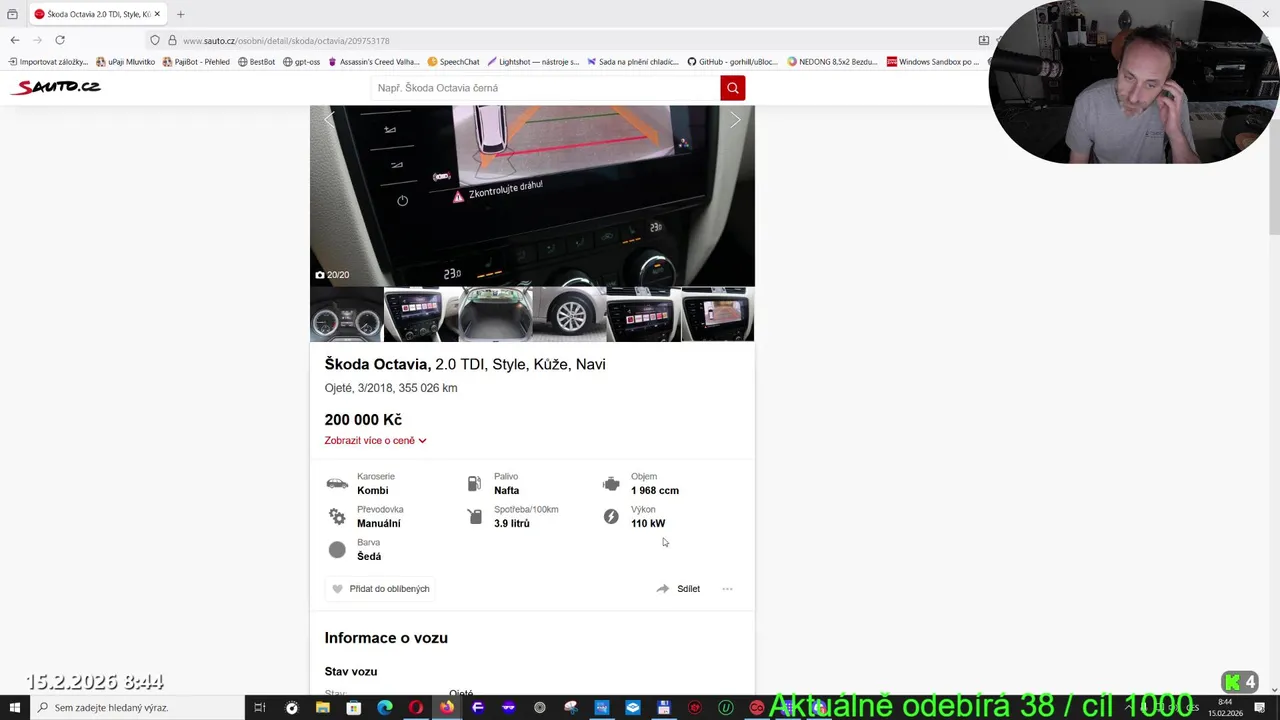Click the price 200 000 Kč
1280x720 pixels.
[363, 420]
